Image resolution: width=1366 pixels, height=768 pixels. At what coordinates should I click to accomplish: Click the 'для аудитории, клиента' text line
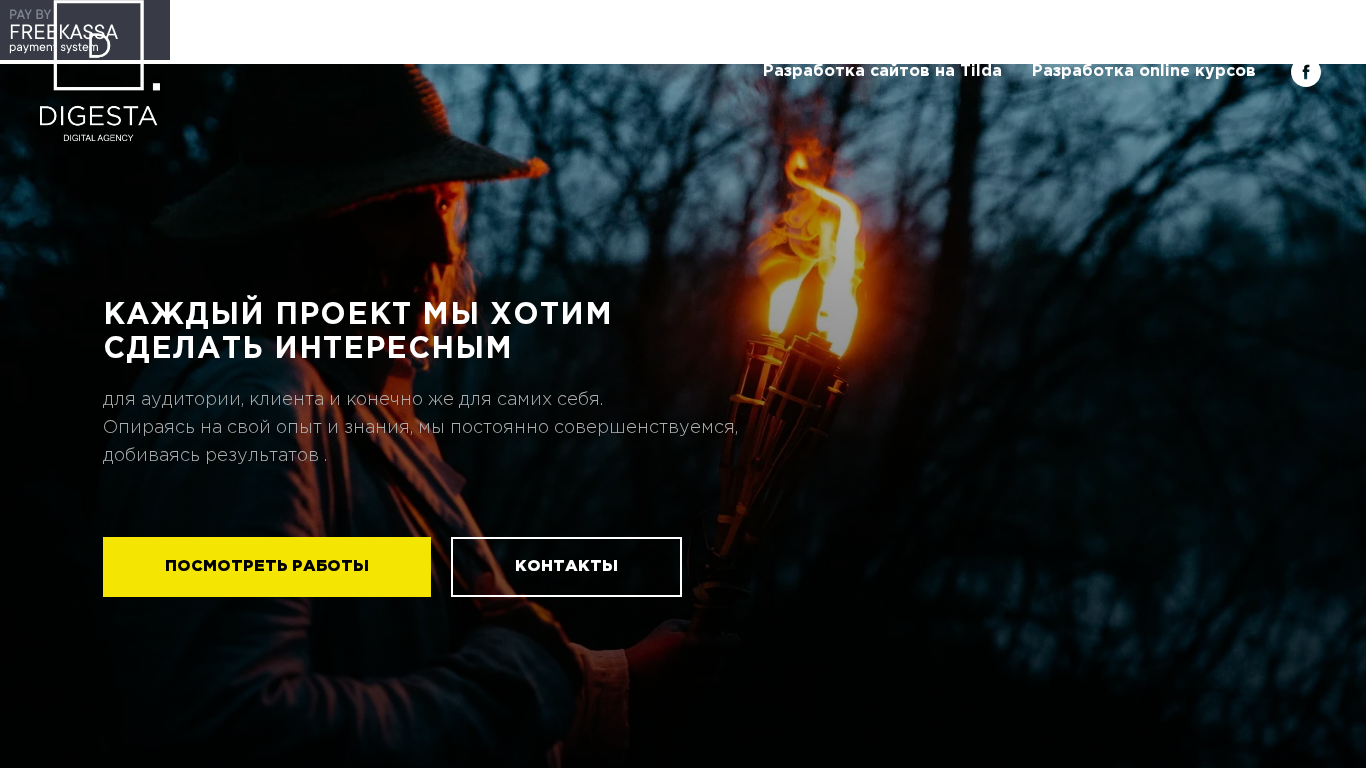tap(353, 399)
